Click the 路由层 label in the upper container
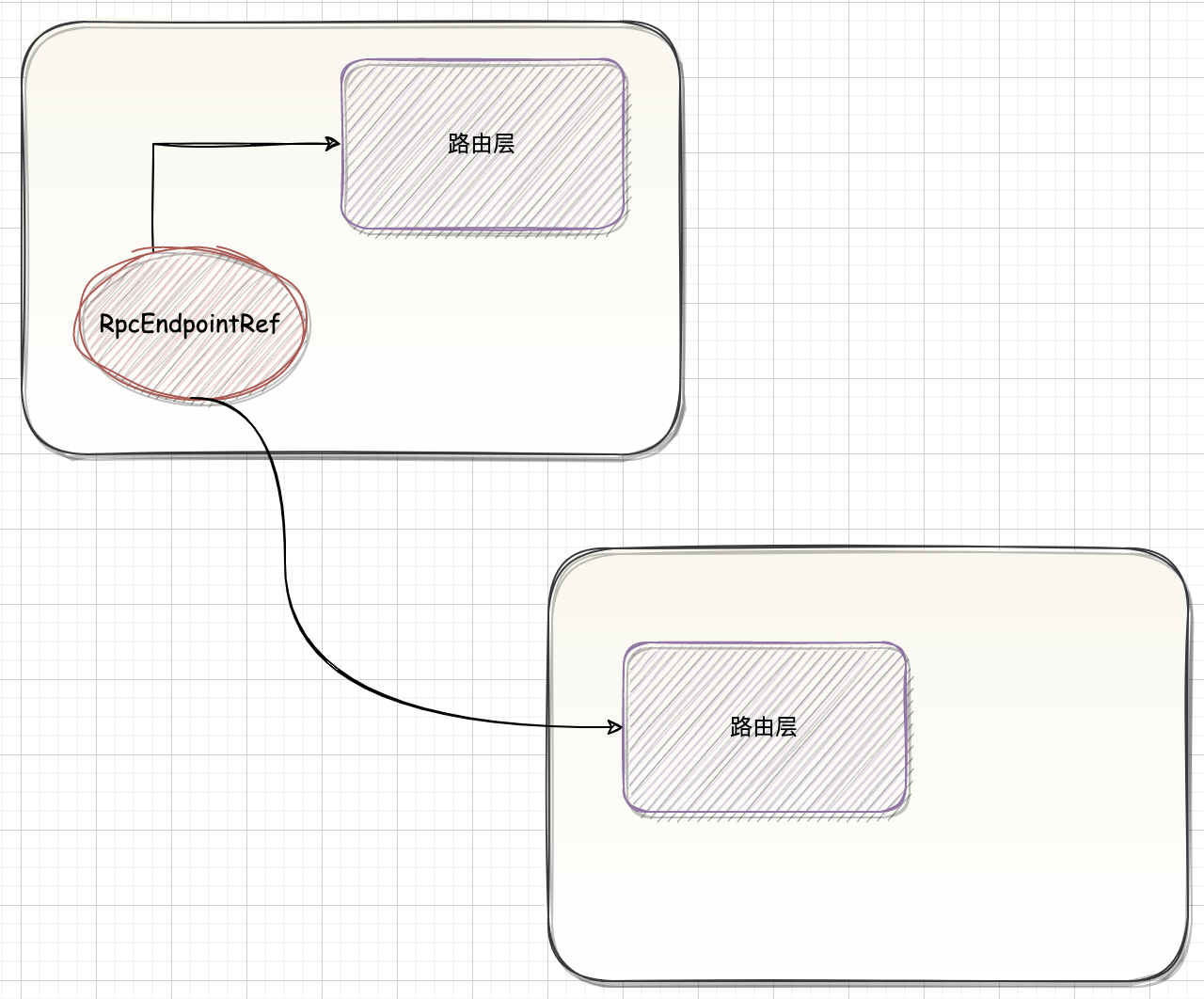This screenshot has height=999, width=1204. coord(482,143)
